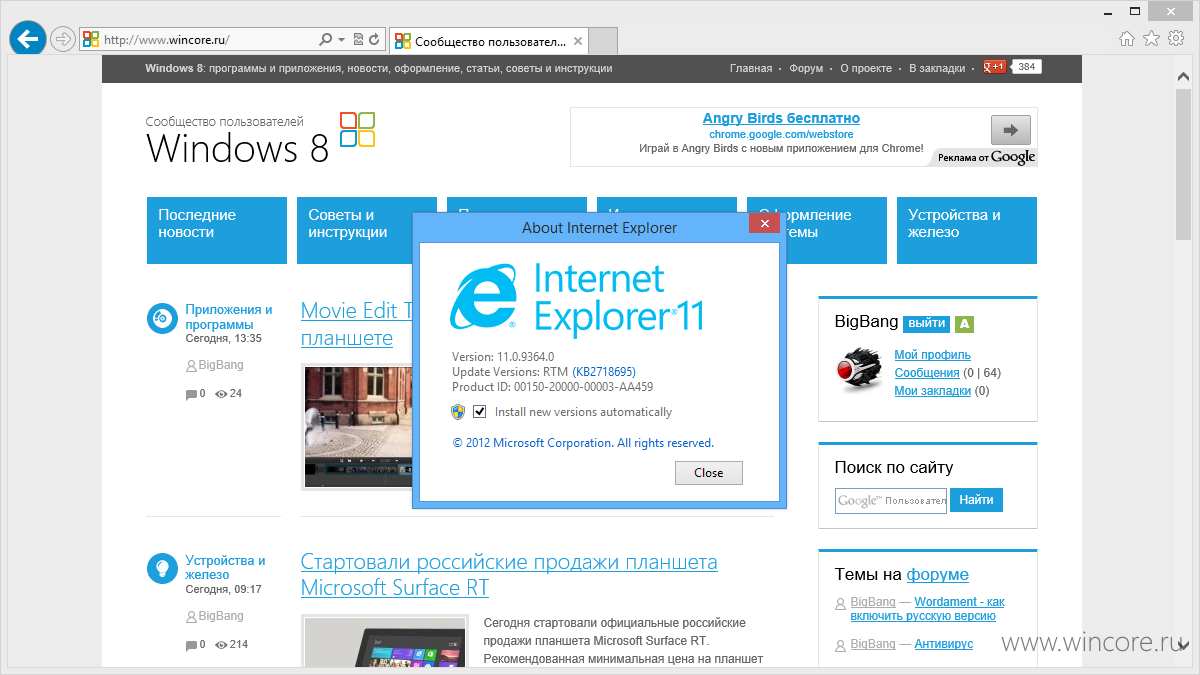Open a new blank tab
Image resolution: width=1200 pixels, height=675 pixels.
coord(603,41)
